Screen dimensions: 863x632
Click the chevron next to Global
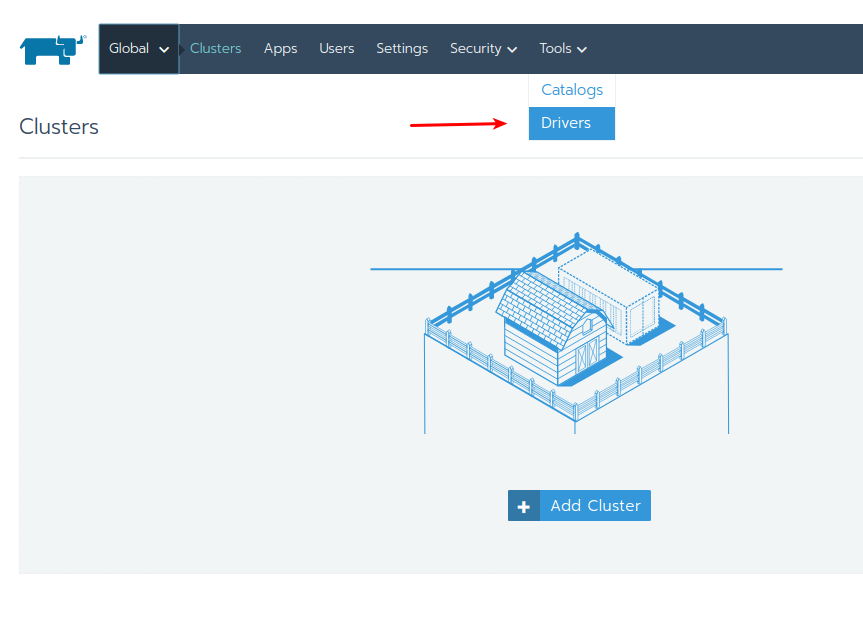tap(163, 48)
